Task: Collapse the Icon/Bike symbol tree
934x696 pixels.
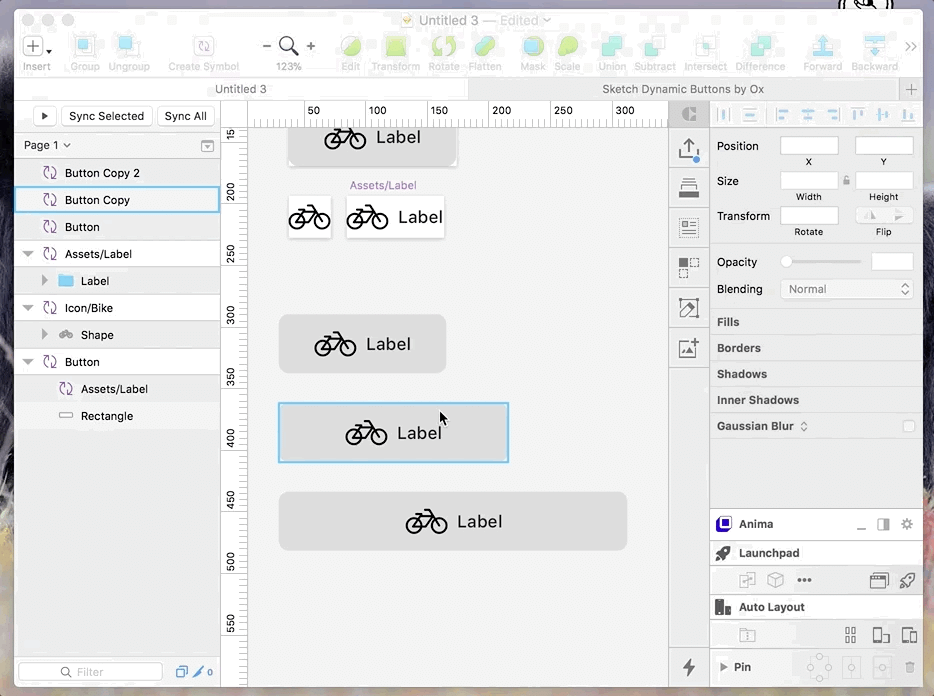Action: pyautogui.click(x=27, y=308)
